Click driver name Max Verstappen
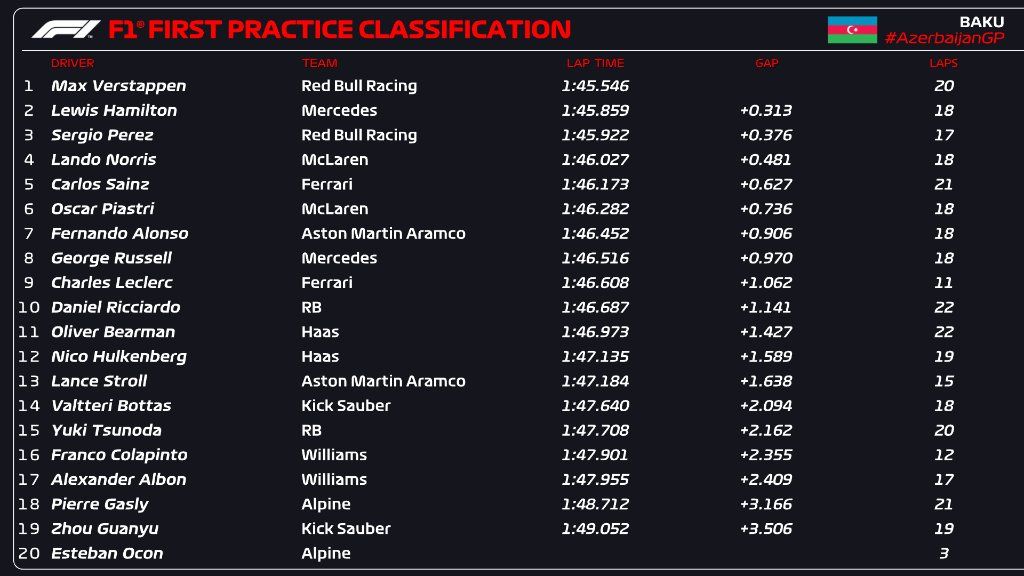This screenshot has height=576, width=1024. tap(119, 86)
